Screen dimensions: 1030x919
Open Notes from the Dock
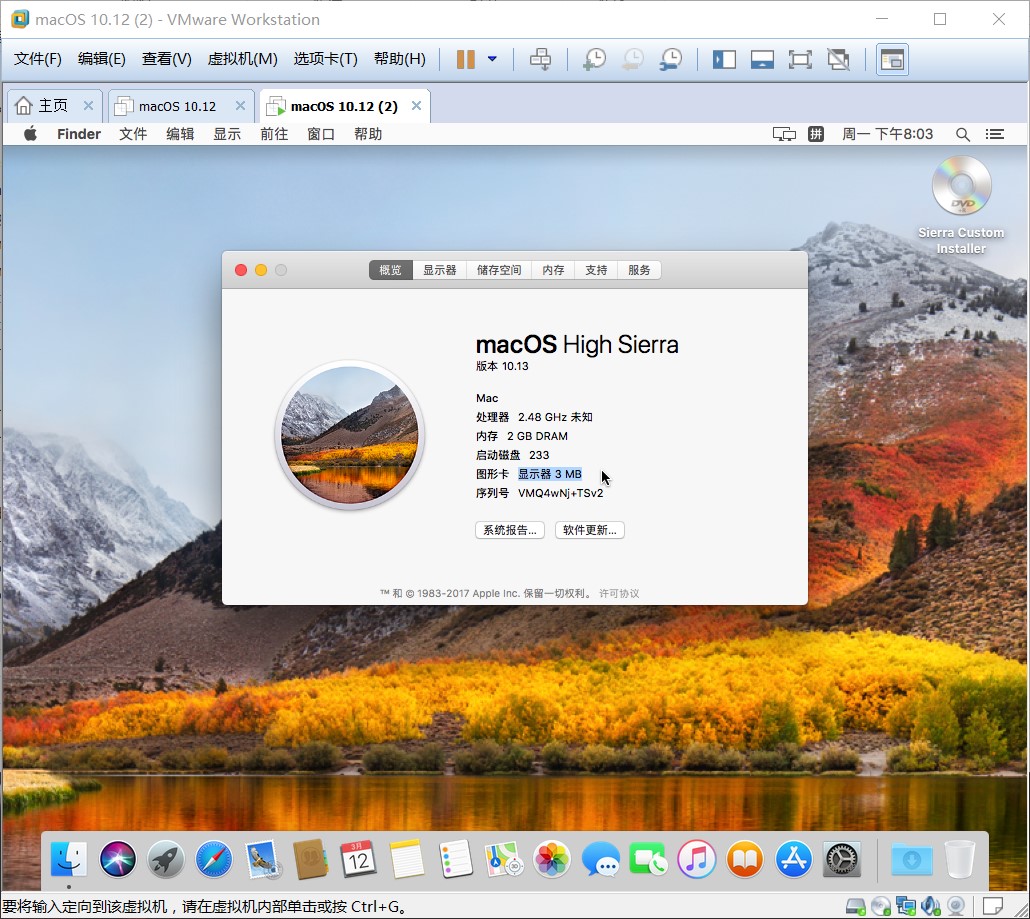407,859
